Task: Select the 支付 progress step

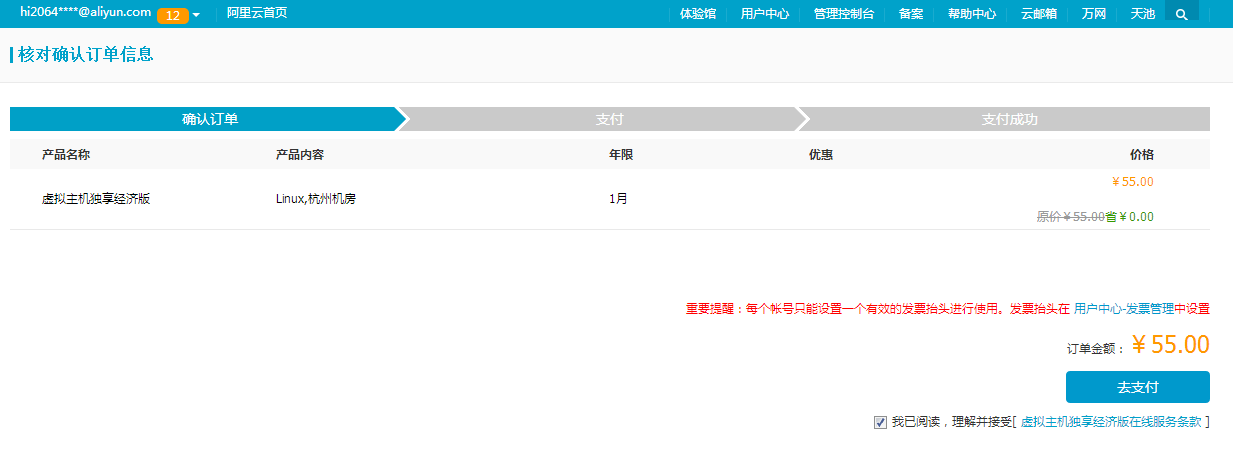Action: (x=609, y=119)
